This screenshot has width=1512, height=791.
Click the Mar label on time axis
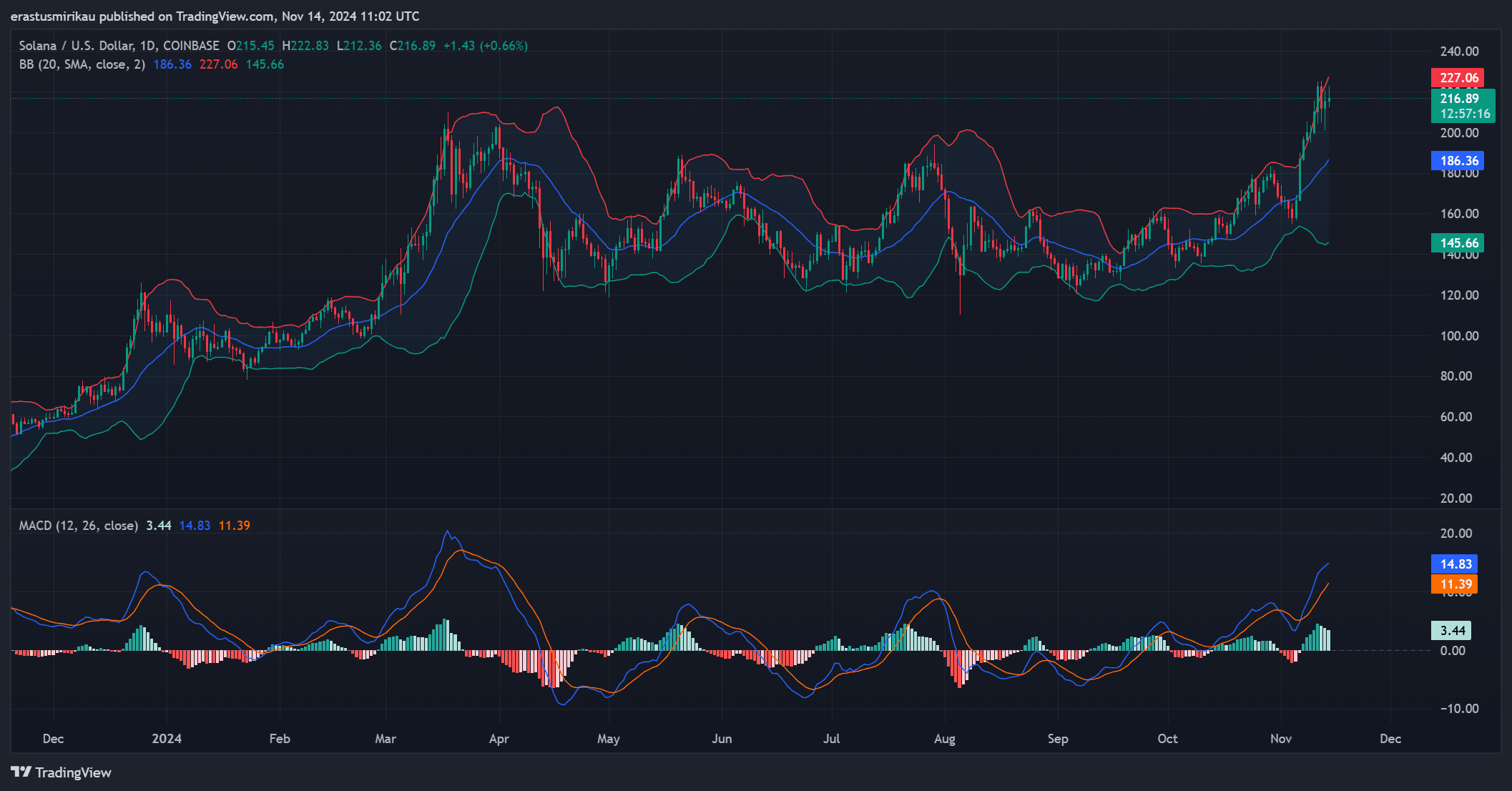pyautogui.click(x=386, y=739)
